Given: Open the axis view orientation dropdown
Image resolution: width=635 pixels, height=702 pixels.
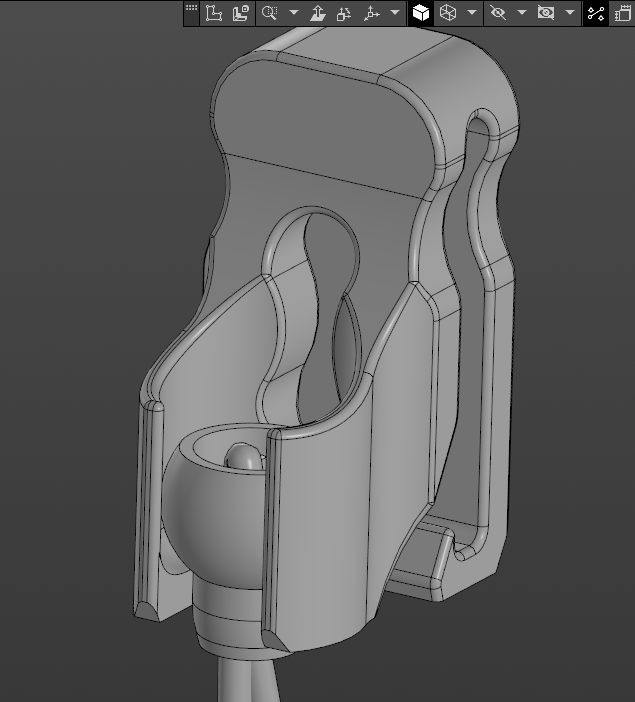Looking at the screenshot, I should (395, 13).
